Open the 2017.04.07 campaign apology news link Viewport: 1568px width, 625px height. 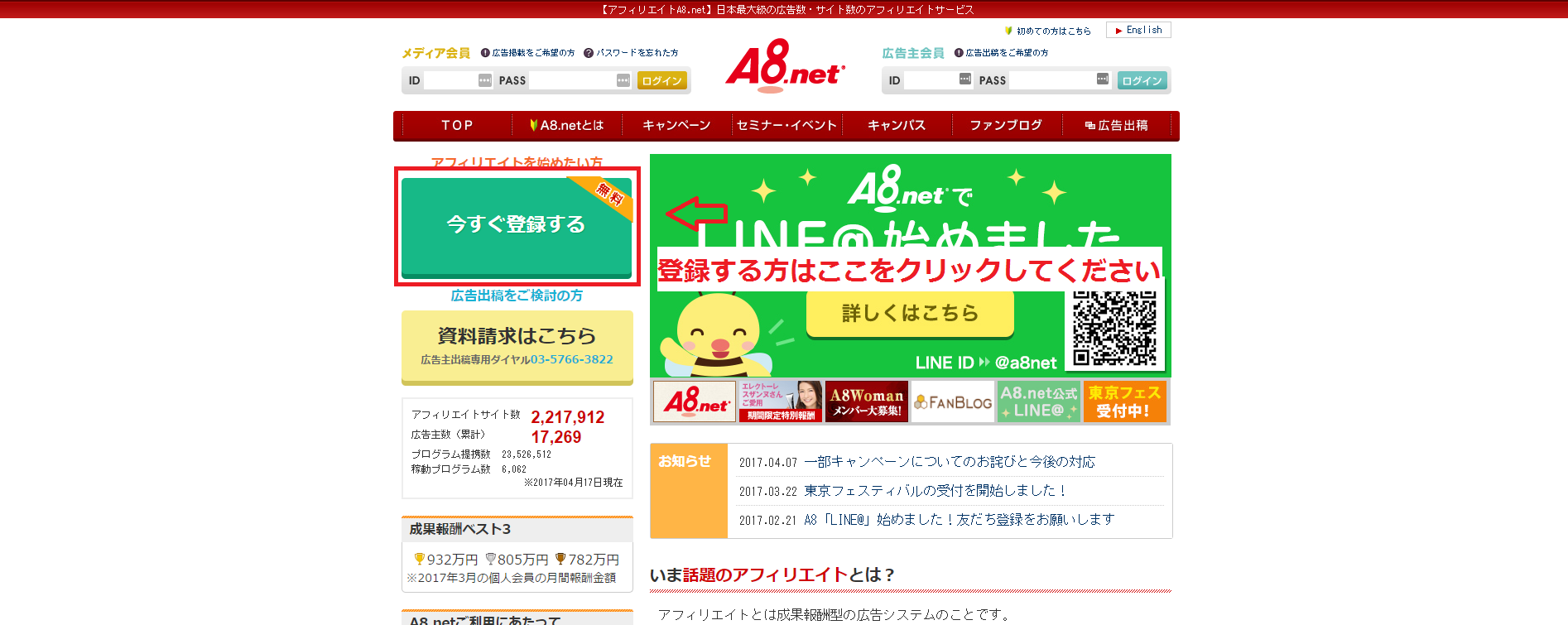click(950, 462)
